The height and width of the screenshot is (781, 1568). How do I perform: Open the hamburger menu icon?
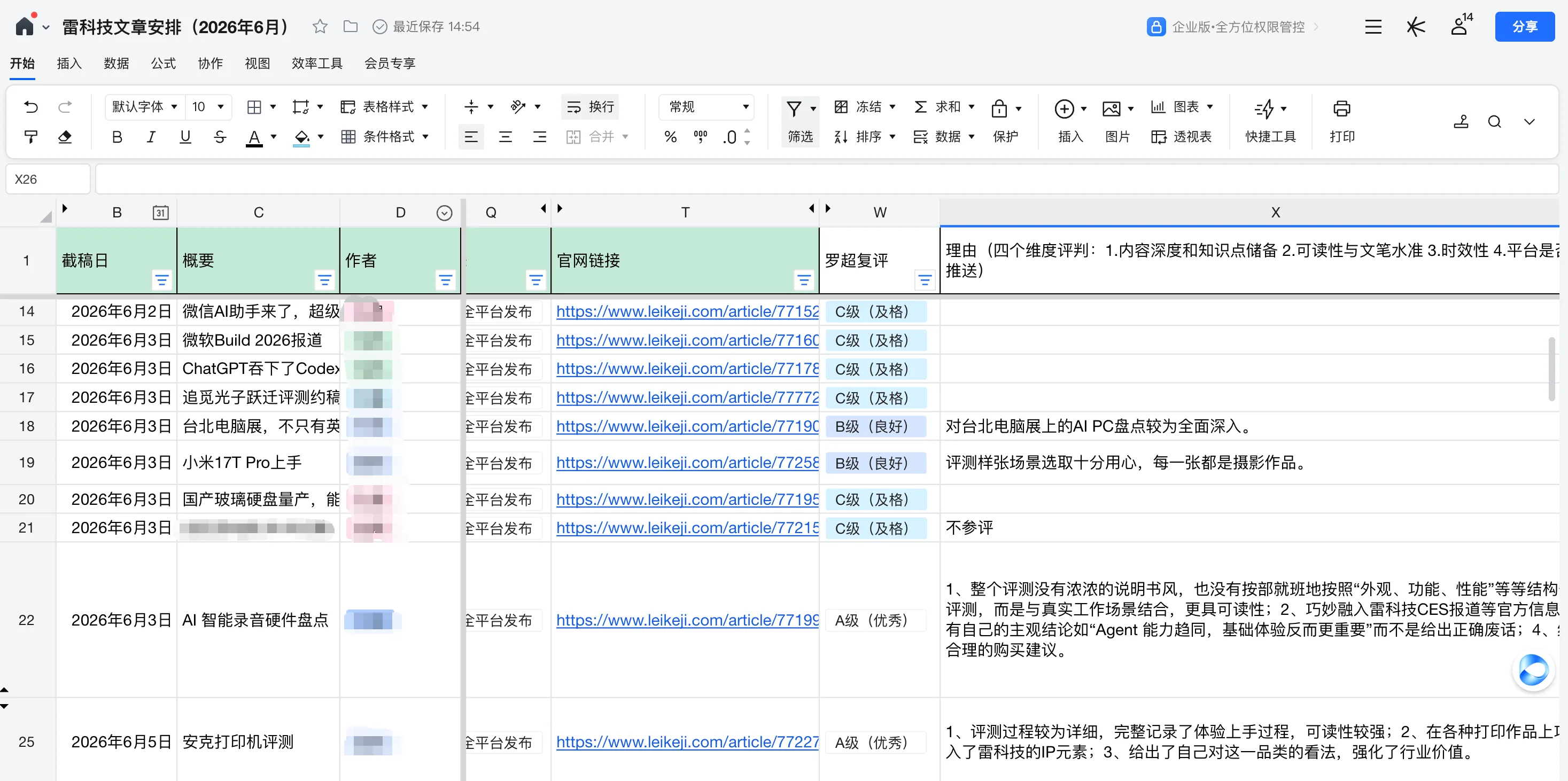(1372, 27)
